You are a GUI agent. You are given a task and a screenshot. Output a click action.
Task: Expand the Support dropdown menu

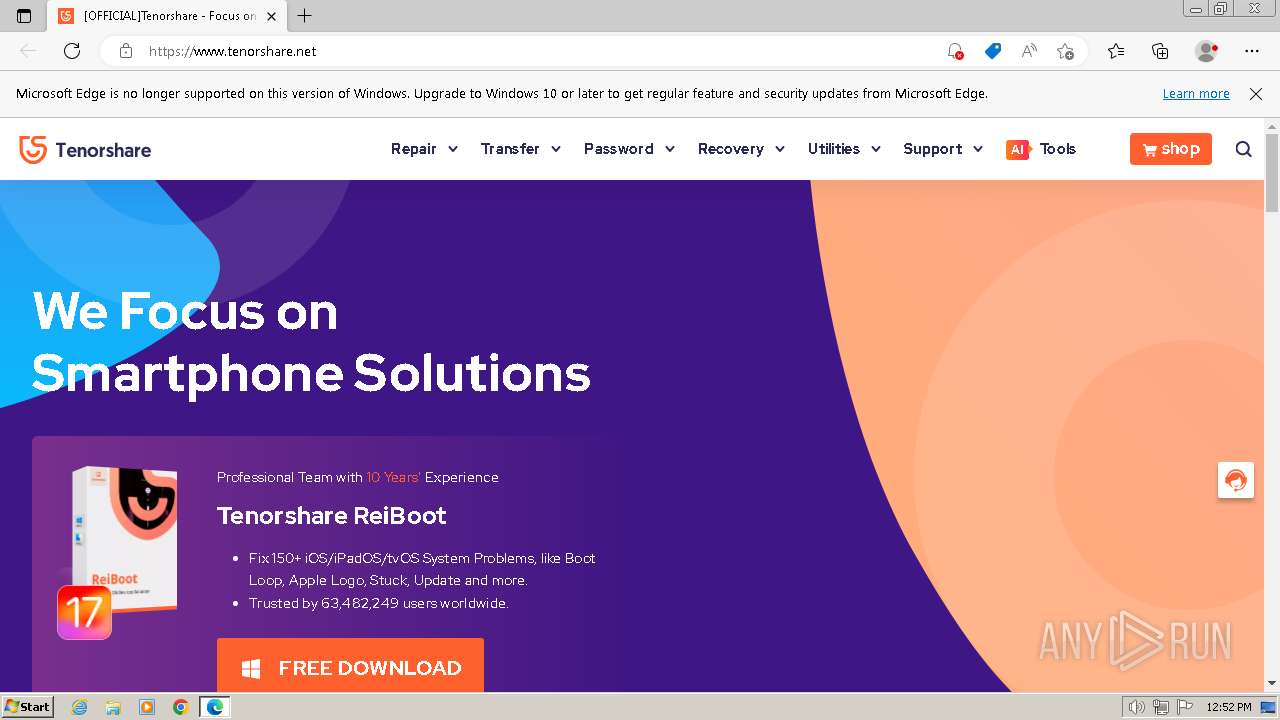pyautogui.click(x=943, y=149)
